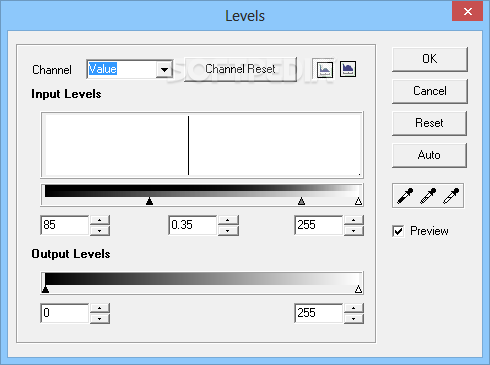
Task: Increase the gamma 0.35 value
Action: coord(228,220)
